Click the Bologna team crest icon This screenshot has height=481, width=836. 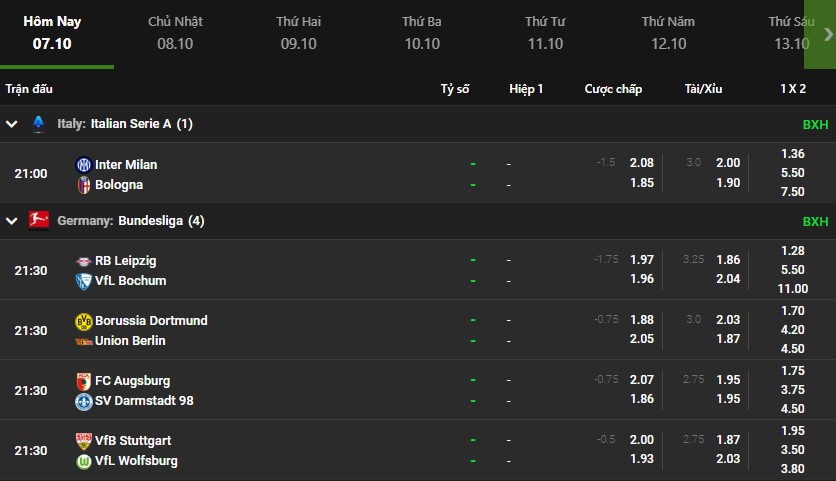point(83,185)
